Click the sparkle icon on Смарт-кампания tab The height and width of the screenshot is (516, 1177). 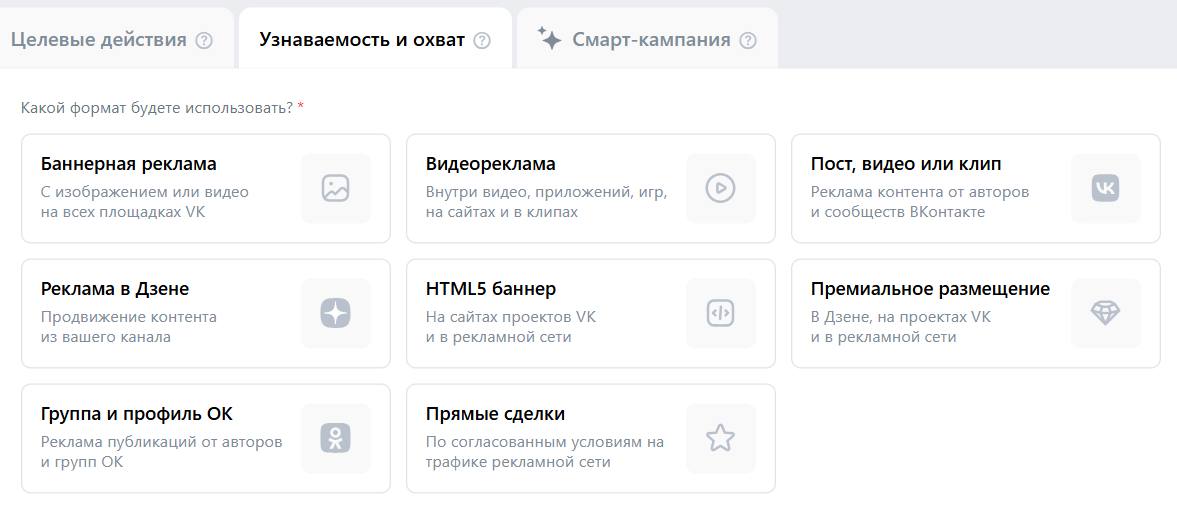549,38
